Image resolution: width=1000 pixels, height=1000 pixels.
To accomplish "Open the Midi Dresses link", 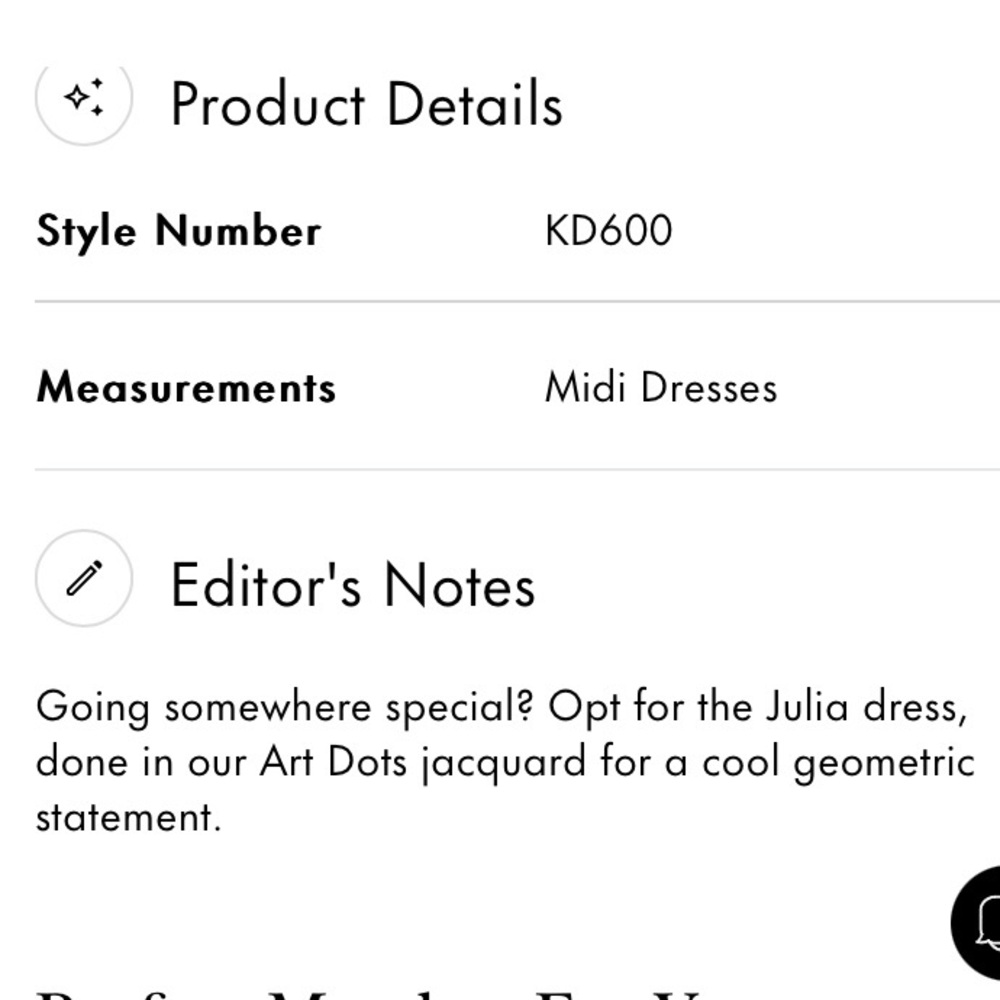I will pos(661,387).
